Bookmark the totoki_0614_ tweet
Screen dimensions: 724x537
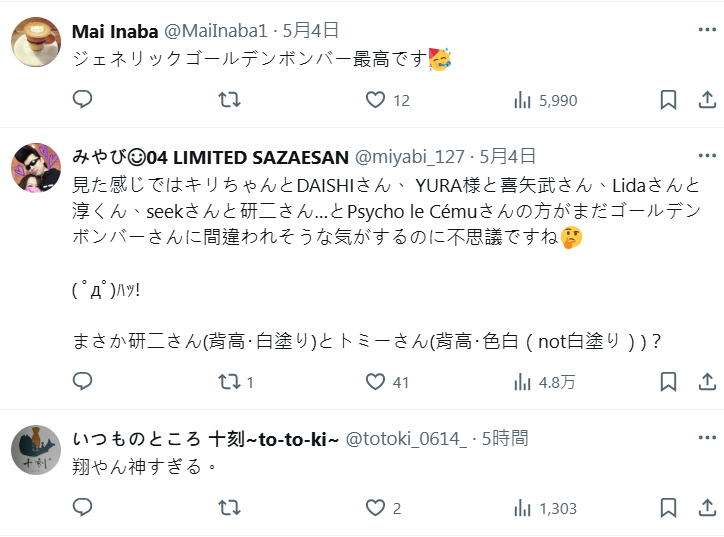click(668, 508)
